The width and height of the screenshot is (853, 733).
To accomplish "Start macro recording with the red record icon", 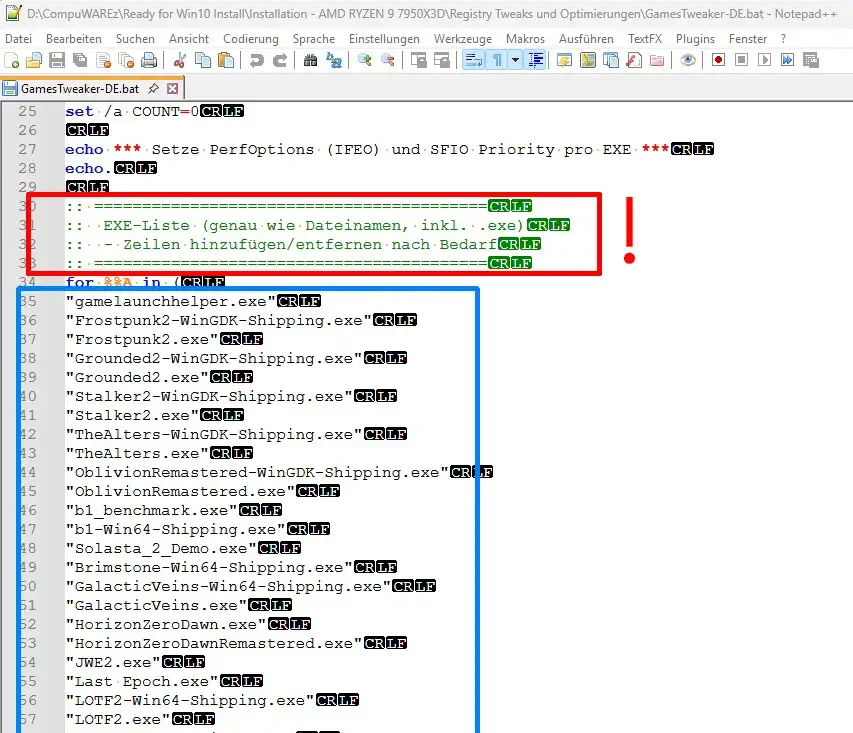I will coord(717,61).
